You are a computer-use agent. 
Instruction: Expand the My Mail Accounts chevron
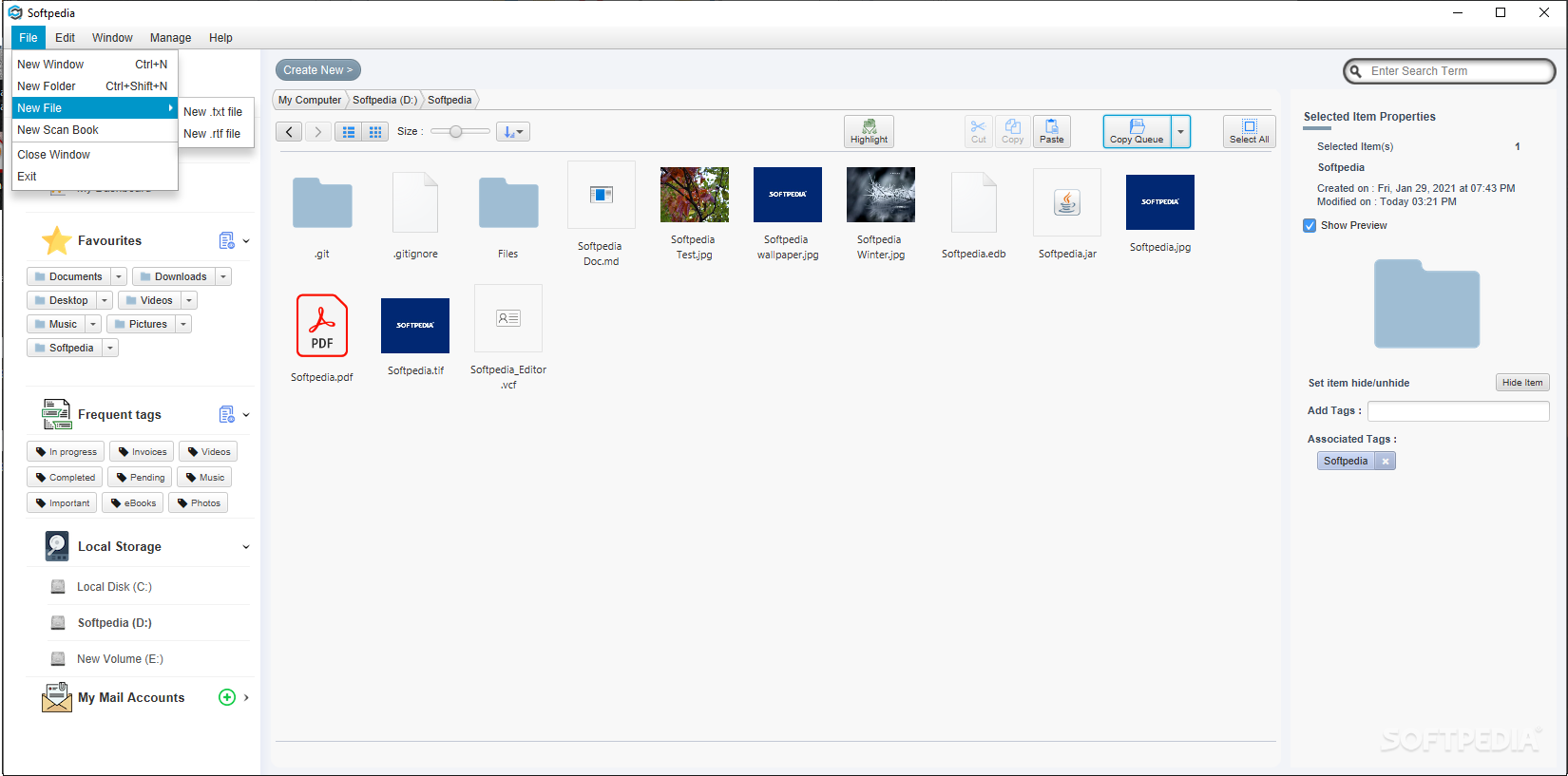[x=246, y=697]
